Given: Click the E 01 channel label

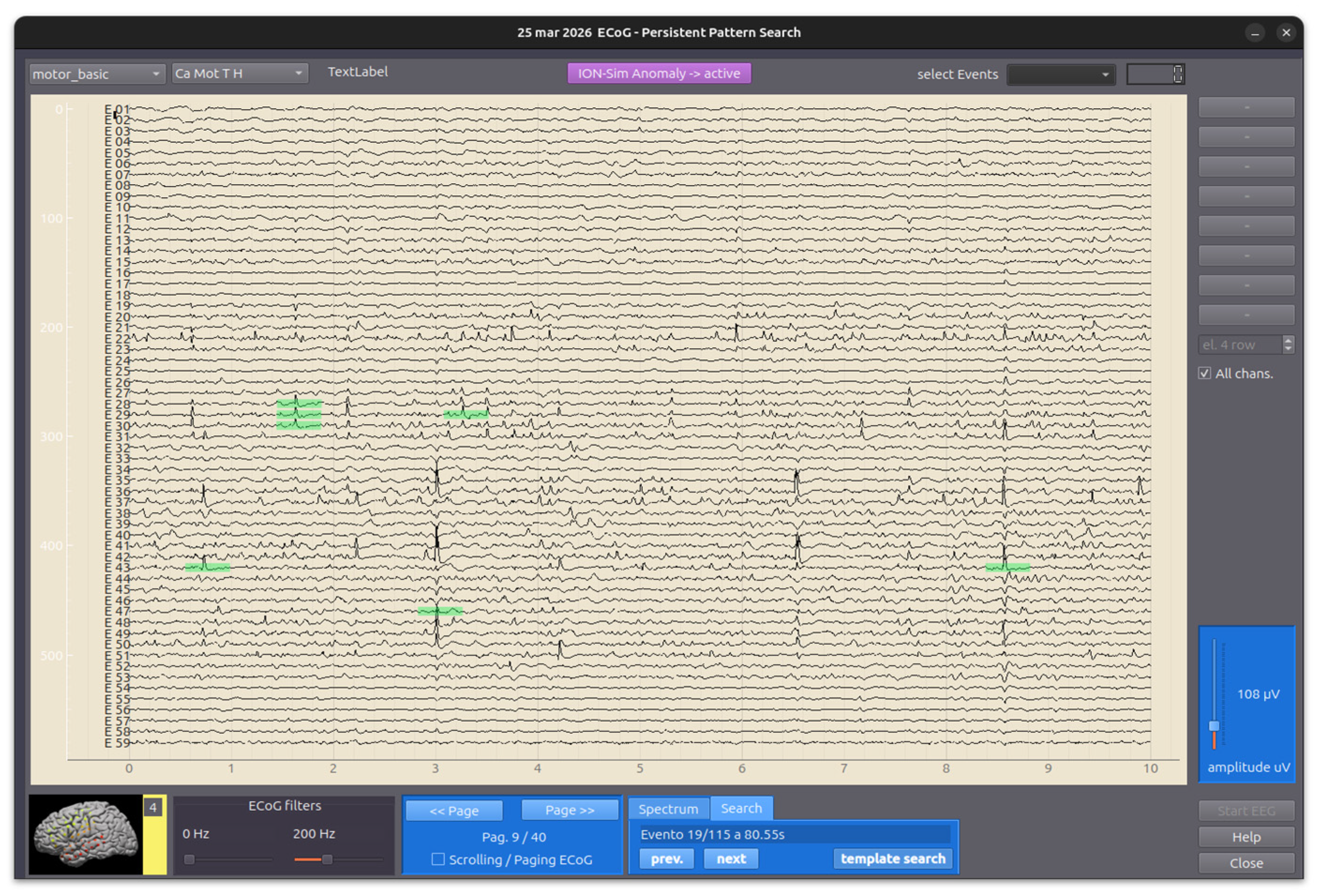Looking at the screenshot, I should click(117, 109).
